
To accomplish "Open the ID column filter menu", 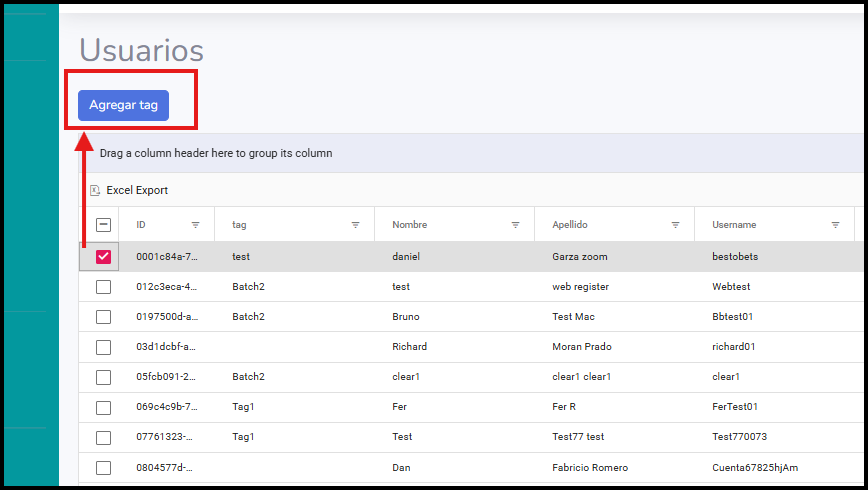I will pos(195,225).
